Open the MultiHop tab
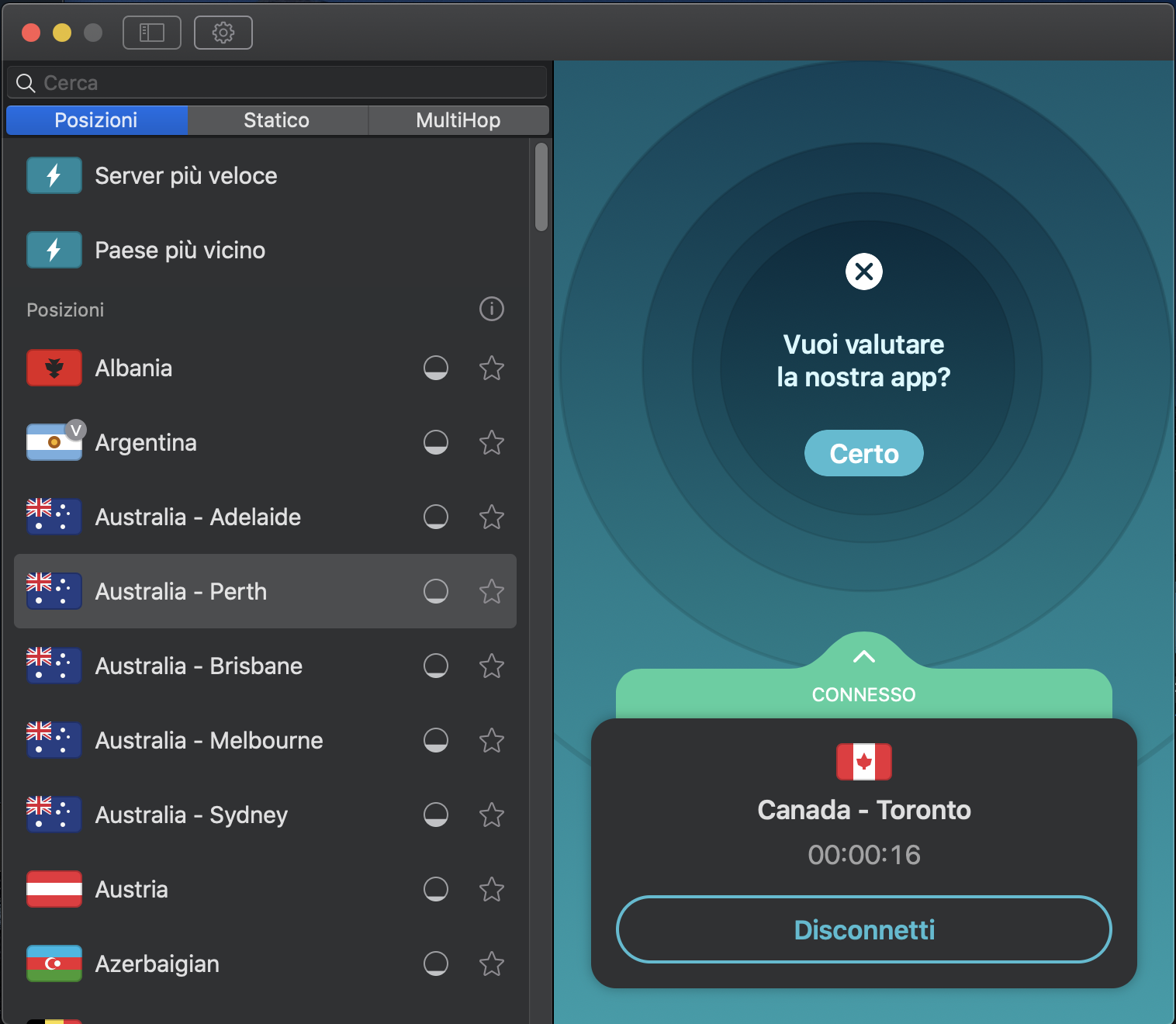 [457, 119]
